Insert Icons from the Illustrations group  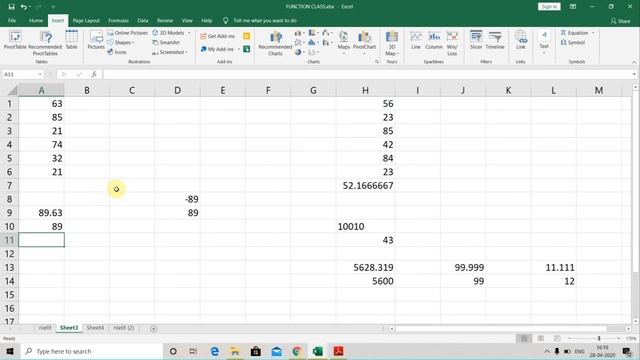117,52
